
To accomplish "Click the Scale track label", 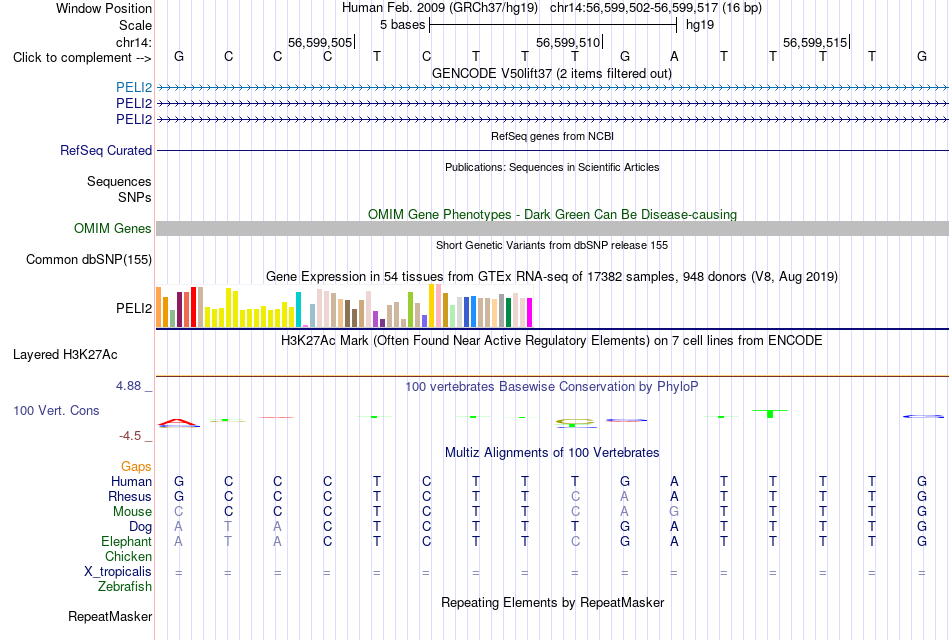I will click(135, 25).
